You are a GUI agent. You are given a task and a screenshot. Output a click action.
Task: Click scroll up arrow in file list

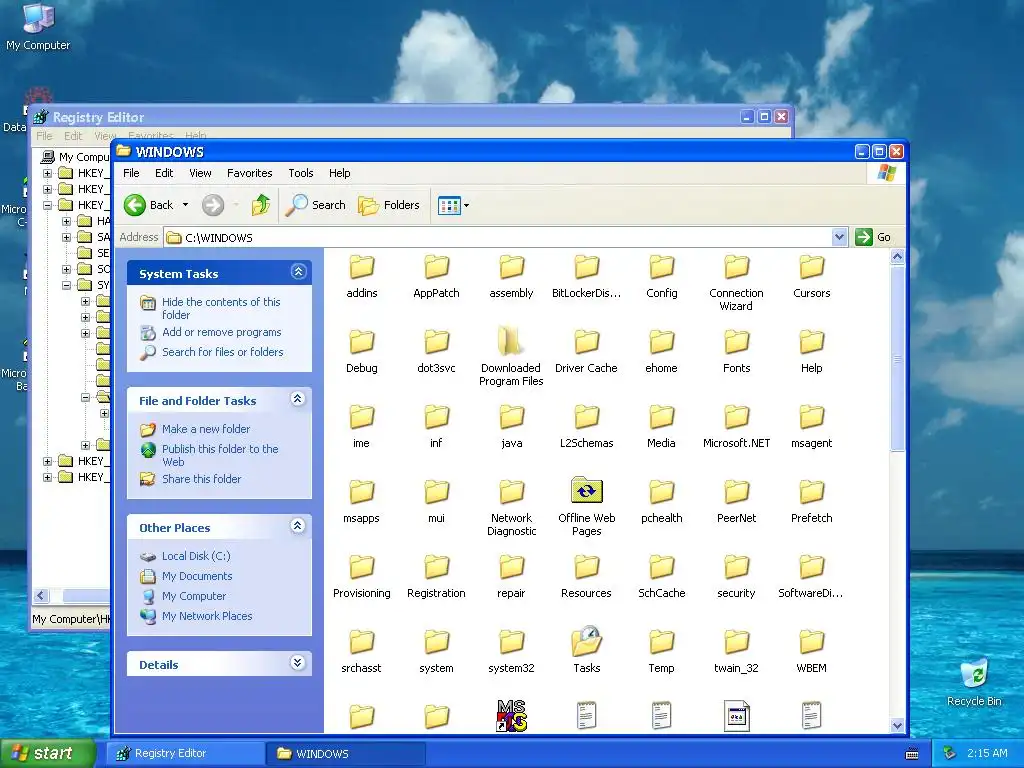pos(897,257)
